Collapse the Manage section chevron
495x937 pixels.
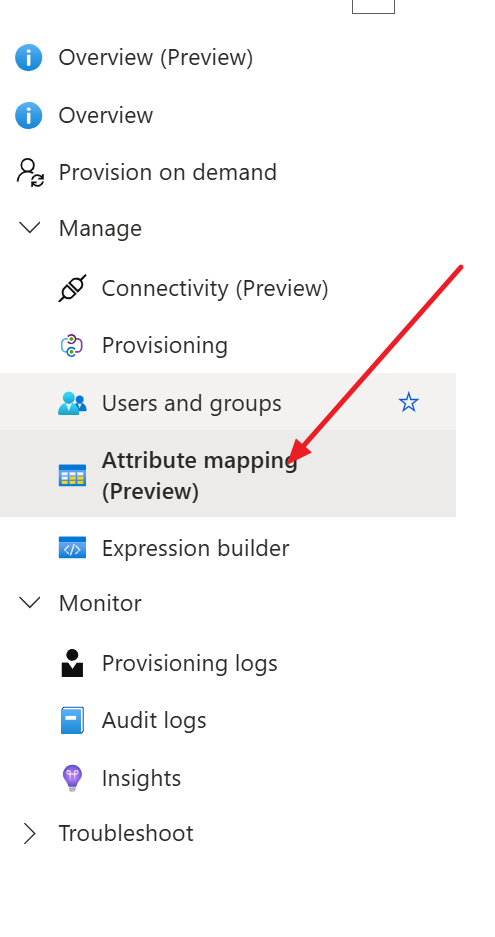coord(30,227)
